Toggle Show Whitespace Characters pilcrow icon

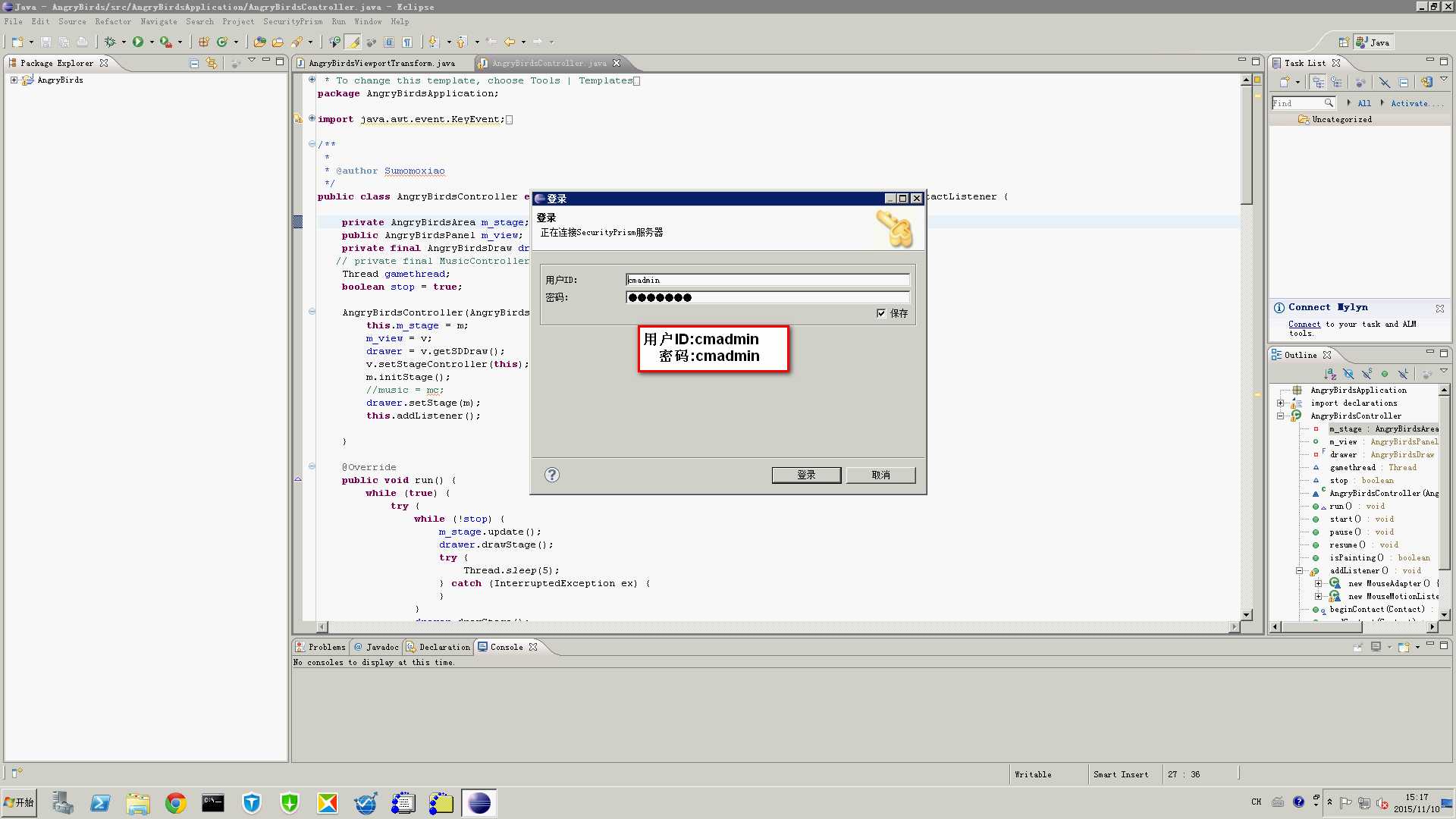(x=407, y=42)
